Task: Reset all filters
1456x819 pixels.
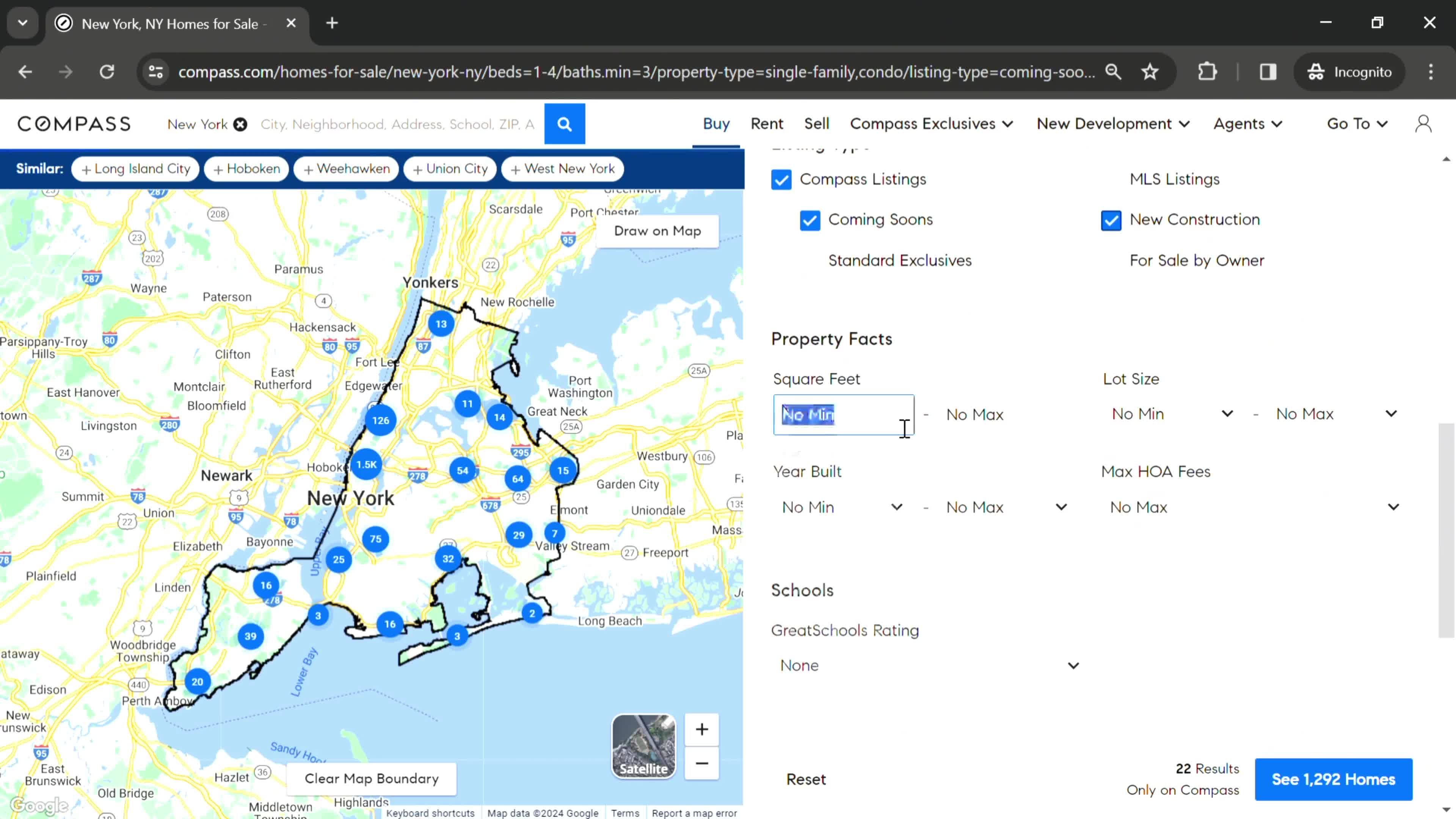Action: click(x=806, y=780)
